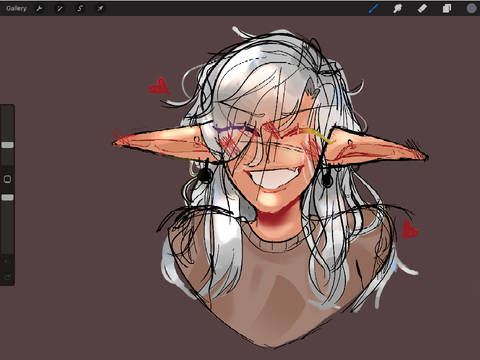480x360 pixels.
Task: Open the active color picker
Action: pyautogui.click(x=471, y=8)
